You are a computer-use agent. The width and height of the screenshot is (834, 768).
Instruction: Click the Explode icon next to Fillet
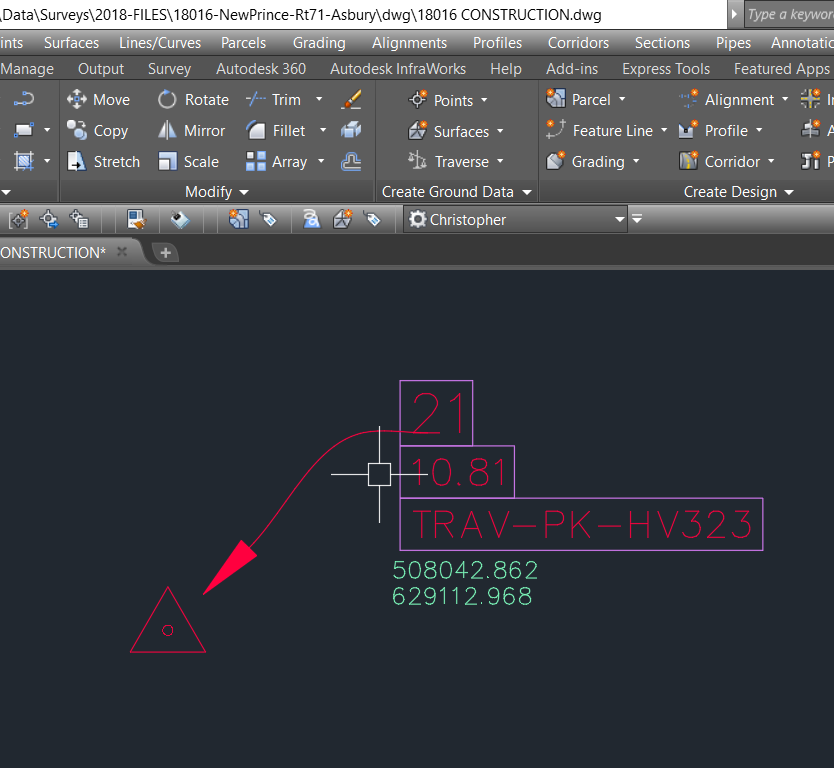coord(351,130)
